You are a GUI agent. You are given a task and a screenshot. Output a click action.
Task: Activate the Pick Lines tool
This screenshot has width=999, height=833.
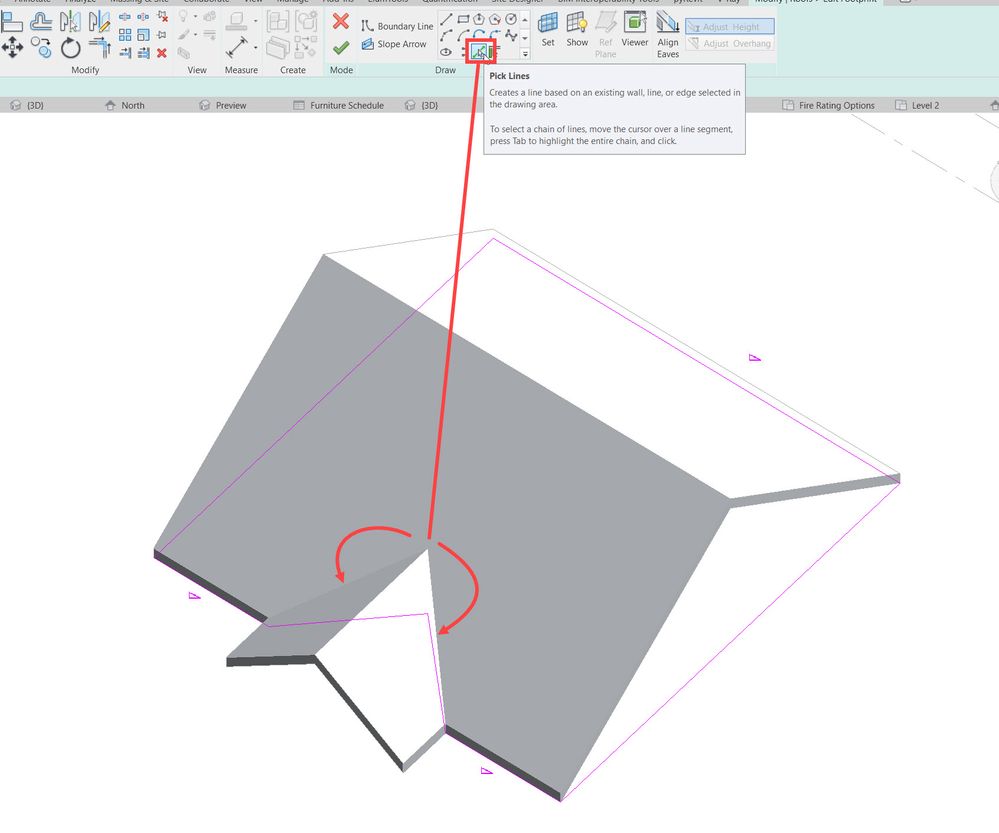(479, 52)
